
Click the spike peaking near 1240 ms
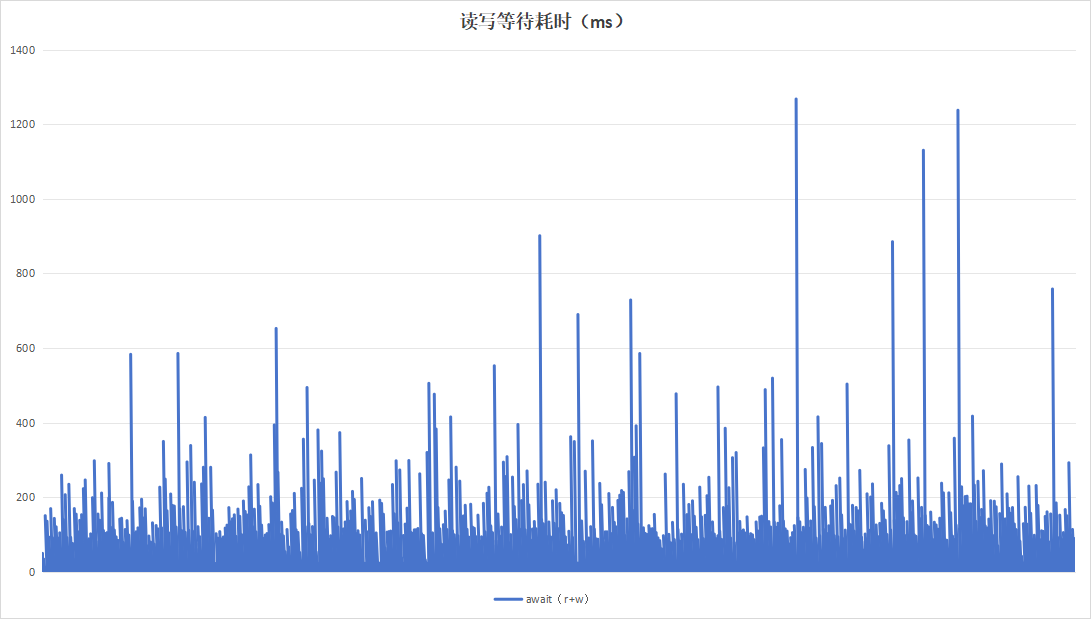click(x=958, y=341)
